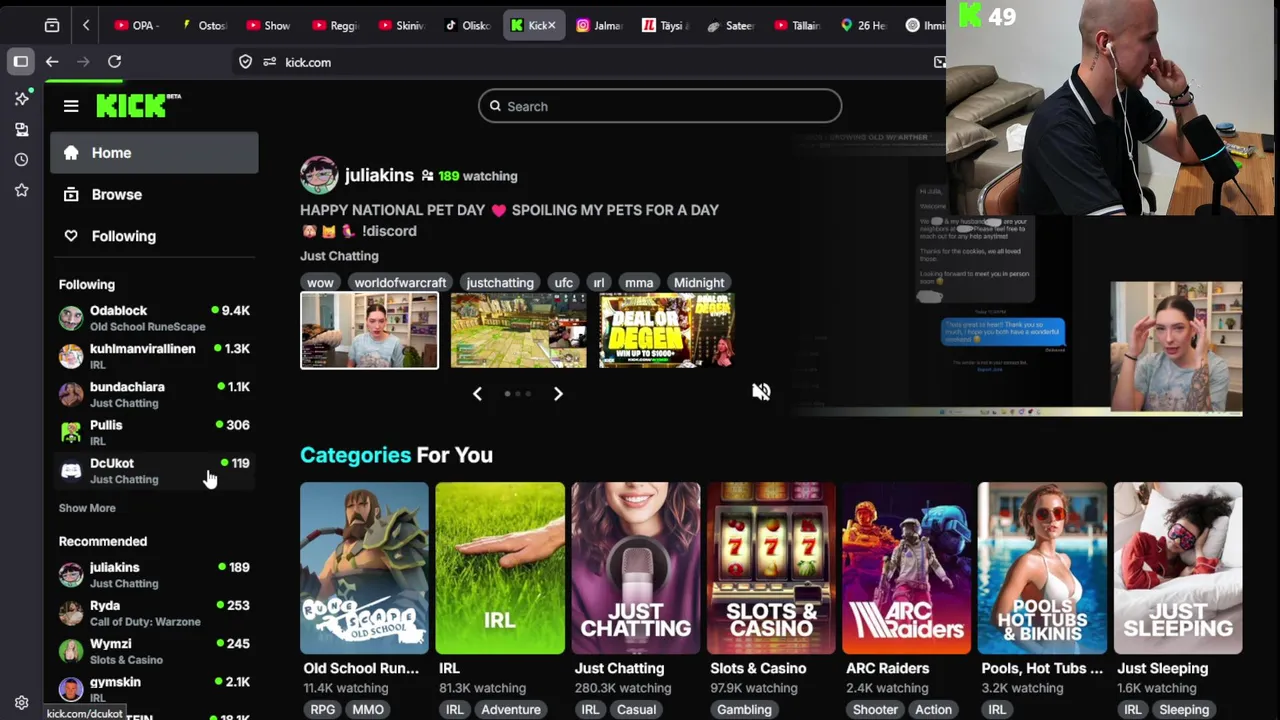Viewport: 1280px width, 720px height.
Task: Open gymskin in Recommended list
Action: (x=154, y=689)
